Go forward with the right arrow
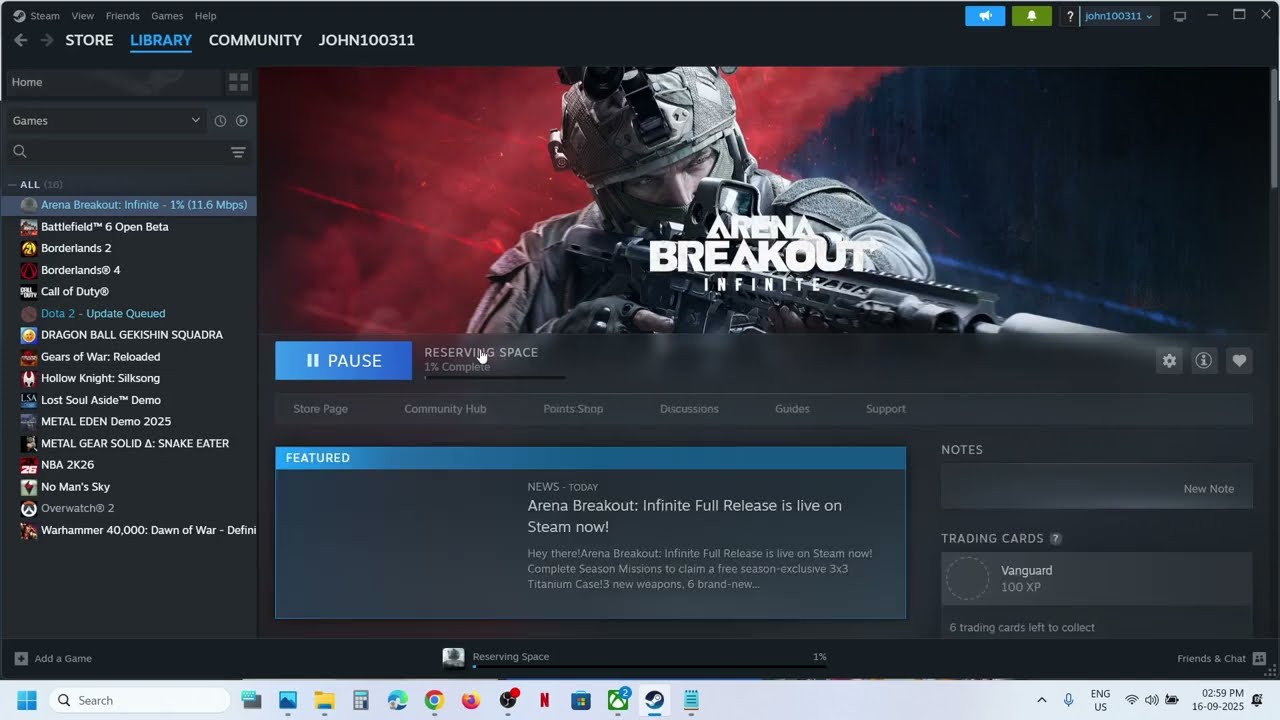This screenshot has width=1280, height=720. tap(46, 40)
